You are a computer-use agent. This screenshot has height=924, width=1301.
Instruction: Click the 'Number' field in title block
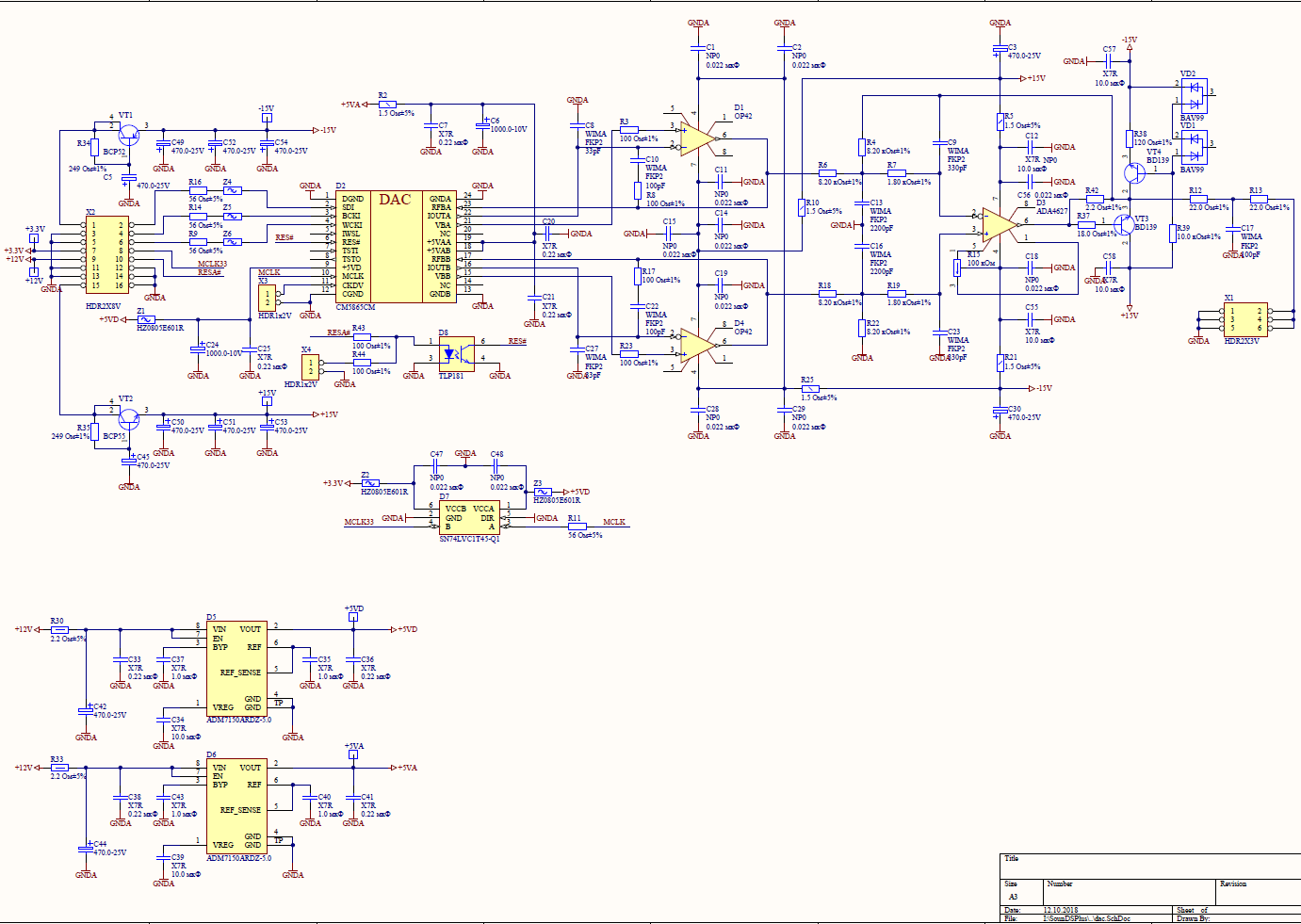(1060, 883)
